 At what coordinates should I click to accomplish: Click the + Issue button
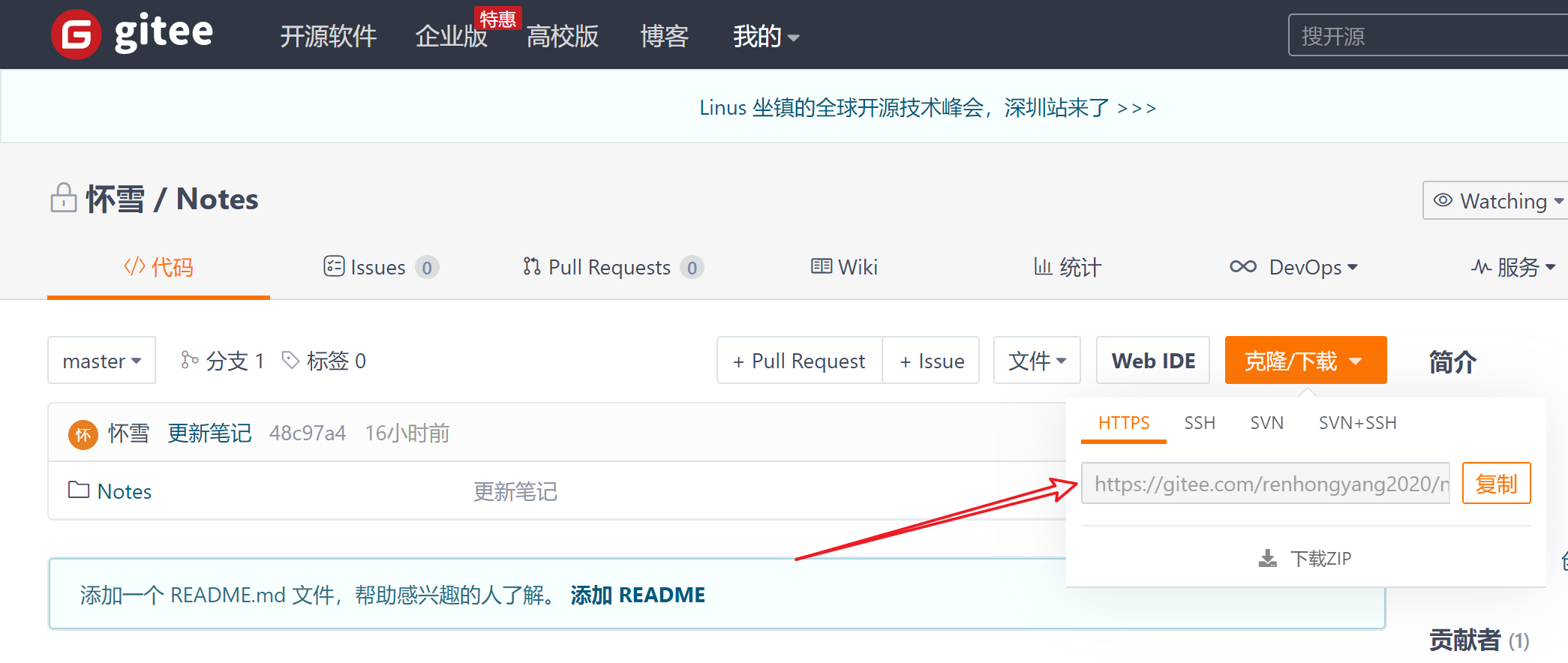[x=931, y=361]
